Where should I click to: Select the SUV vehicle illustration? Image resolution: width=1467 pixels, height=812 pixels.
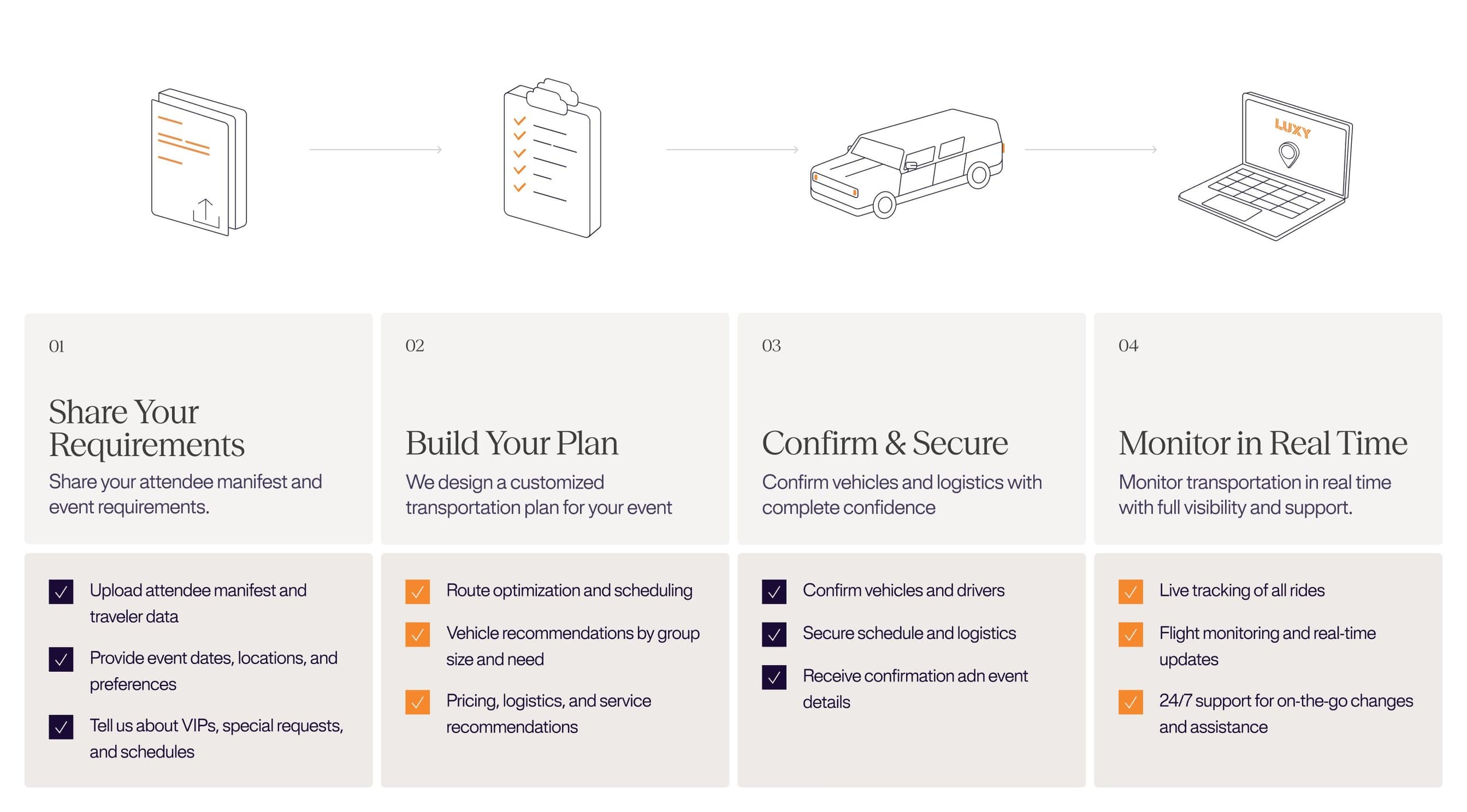[908, 164]
